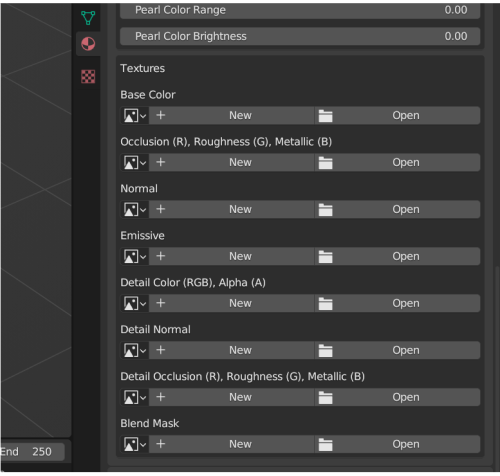Click the End frame field showing 250
This screenshot has width=500, height=476.
coord(32,452)
